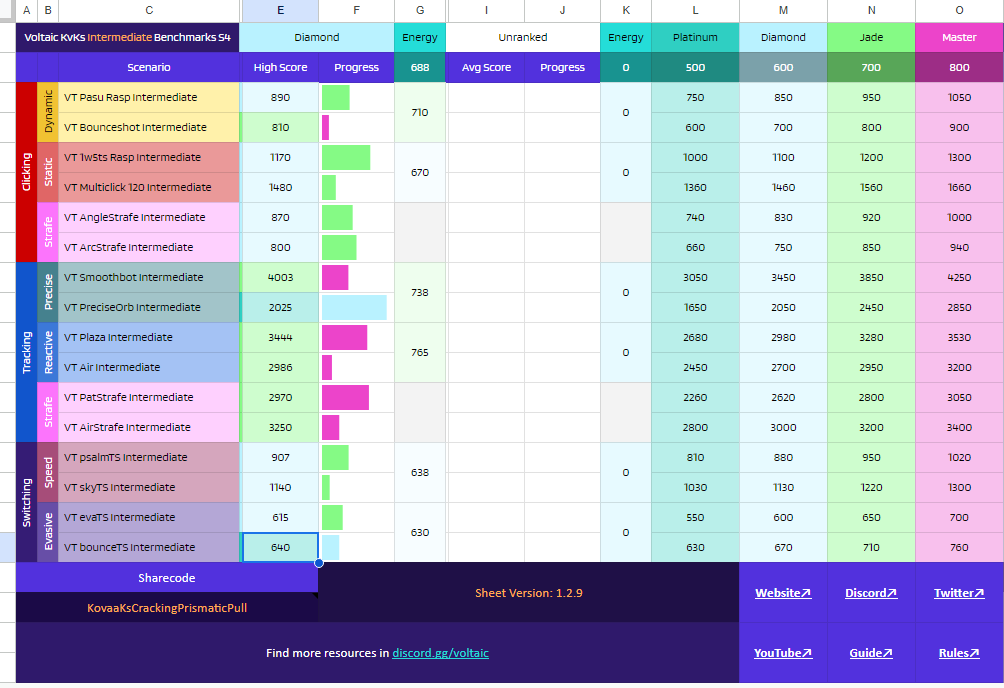1004x688 pixels.
Task: Click the High Score value 1480
Action: click(280, 188)
